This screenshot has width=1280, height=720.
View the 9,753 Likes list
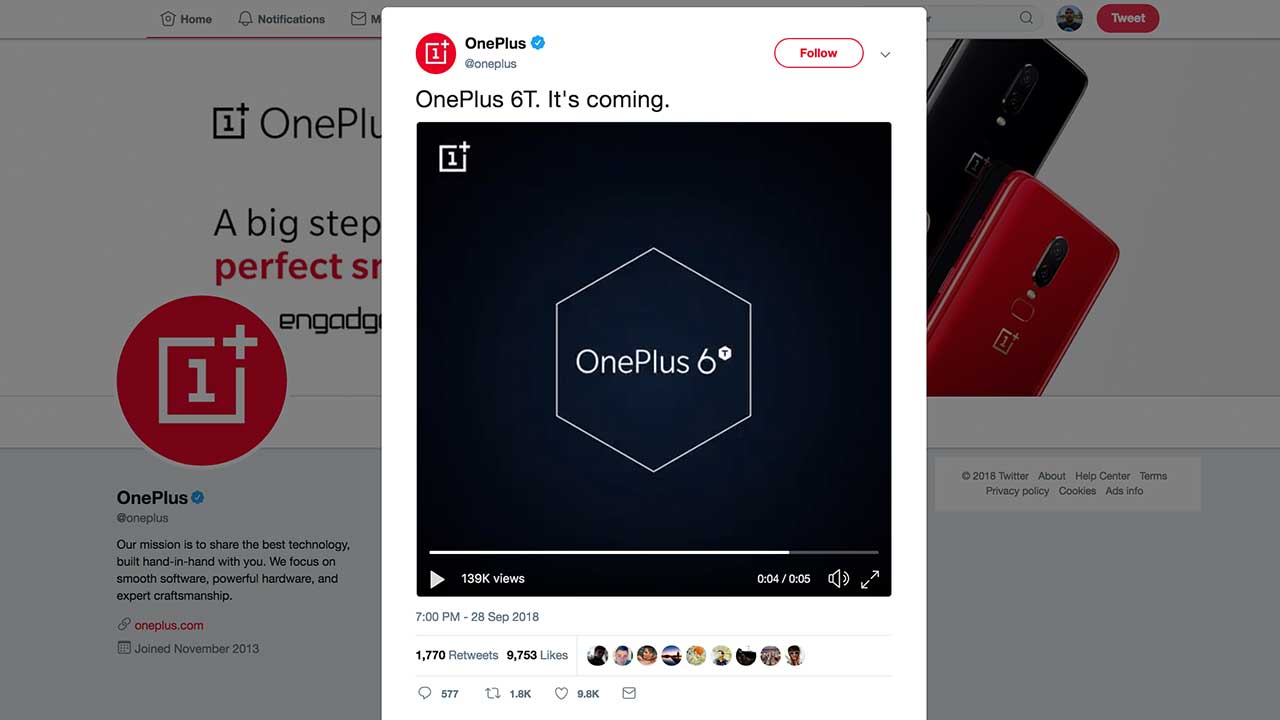(537, 655)
